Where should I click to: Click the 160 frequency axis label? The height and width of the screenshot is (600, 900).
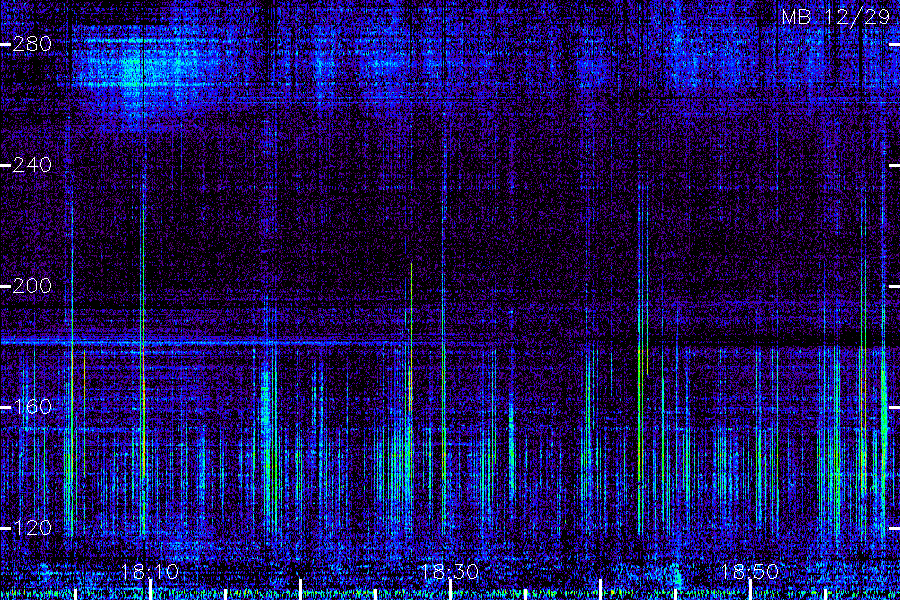click(x=32, y=407)
